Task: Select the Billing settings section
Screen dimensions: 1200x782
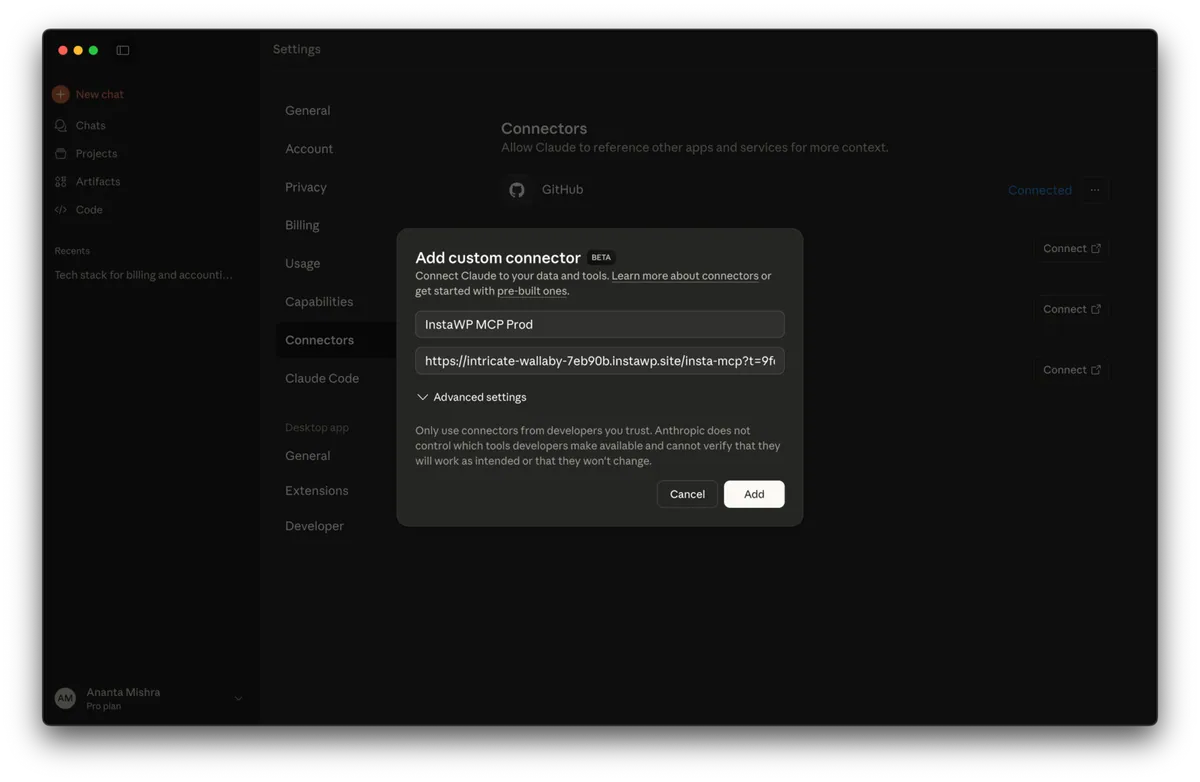Action: [x=302, y=225]
